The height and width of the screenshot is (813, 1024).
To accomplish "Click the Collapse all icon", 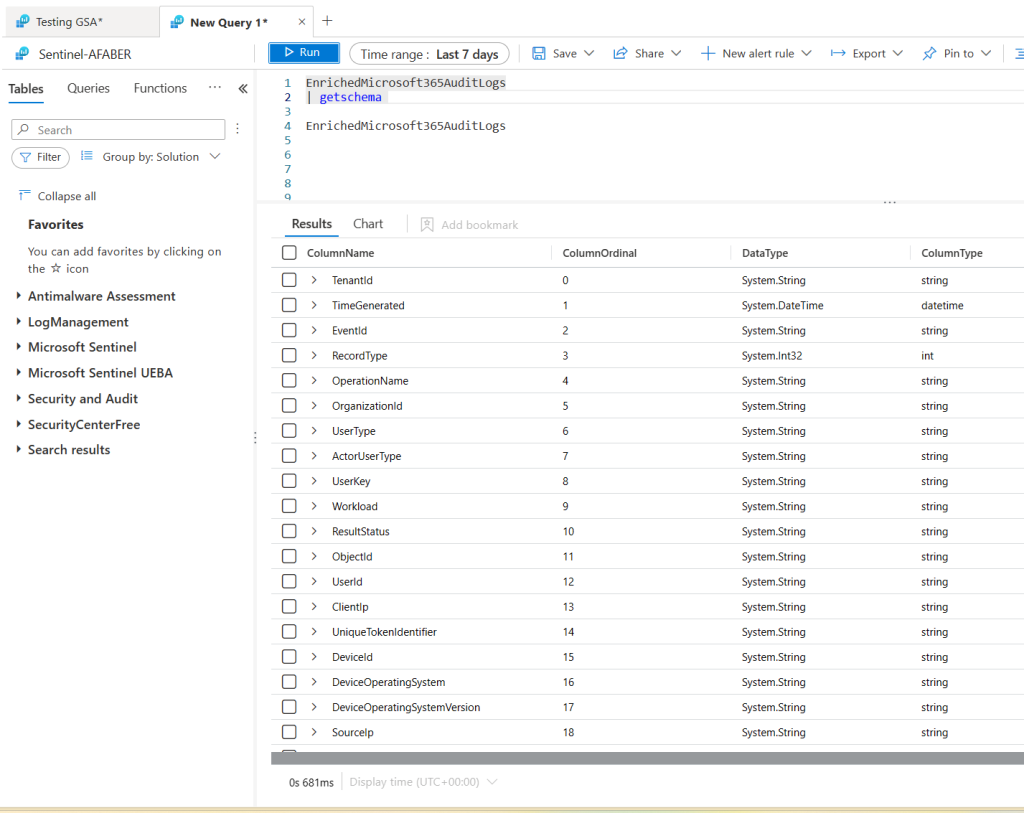I will (25, 196).
